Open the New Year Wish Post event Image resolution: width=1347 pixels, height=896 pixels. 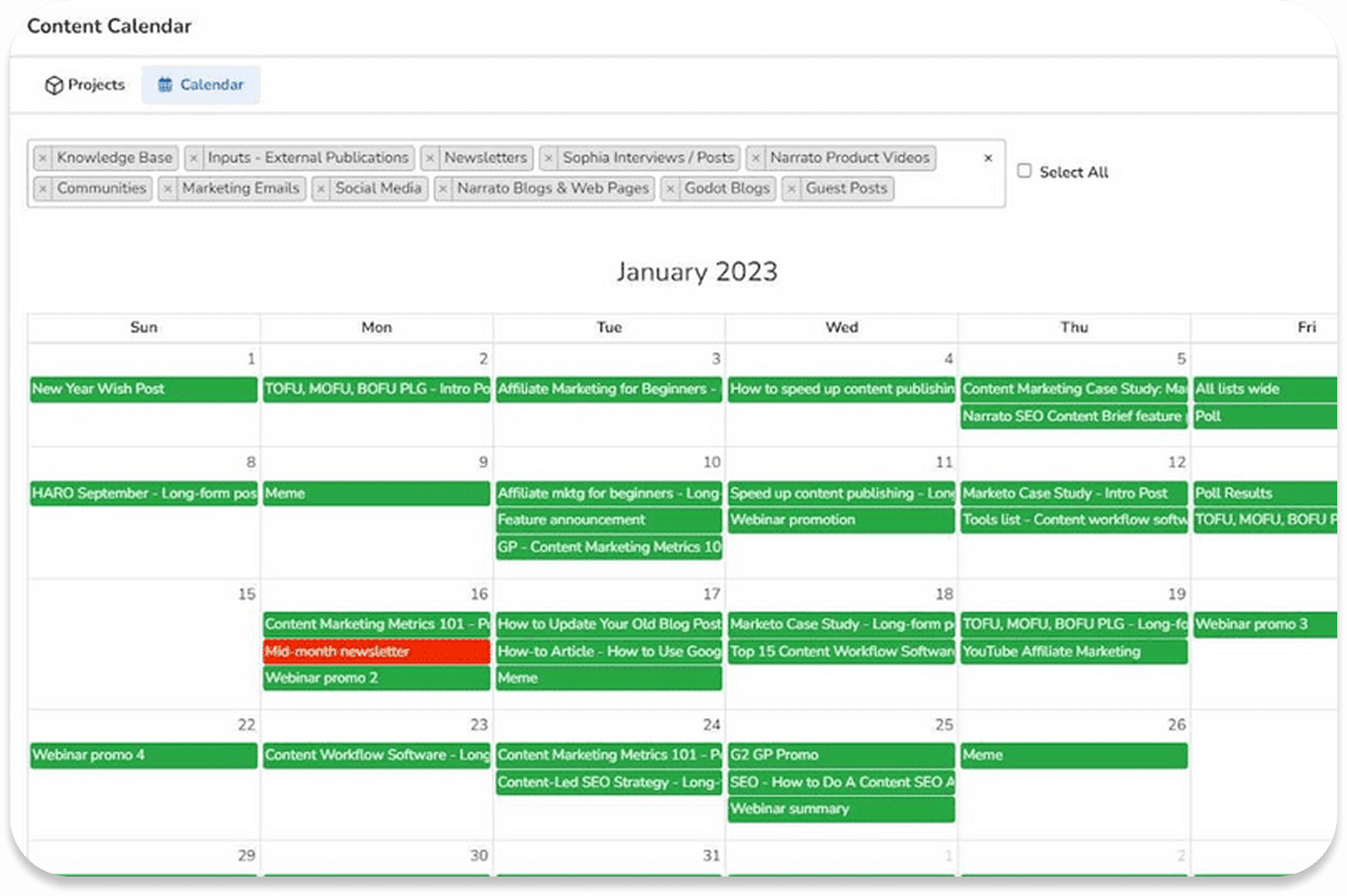pos(144,390)
